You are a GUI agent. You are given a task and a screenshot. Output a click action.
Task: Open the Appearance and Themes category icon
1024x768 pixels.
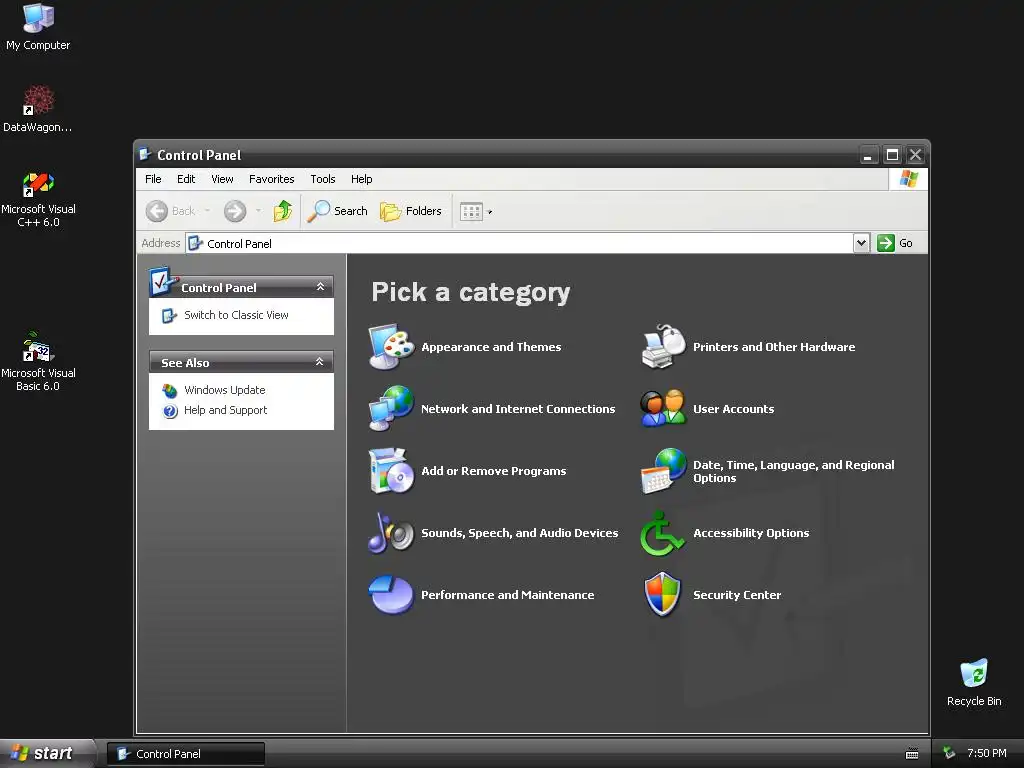tap(391, 347)
